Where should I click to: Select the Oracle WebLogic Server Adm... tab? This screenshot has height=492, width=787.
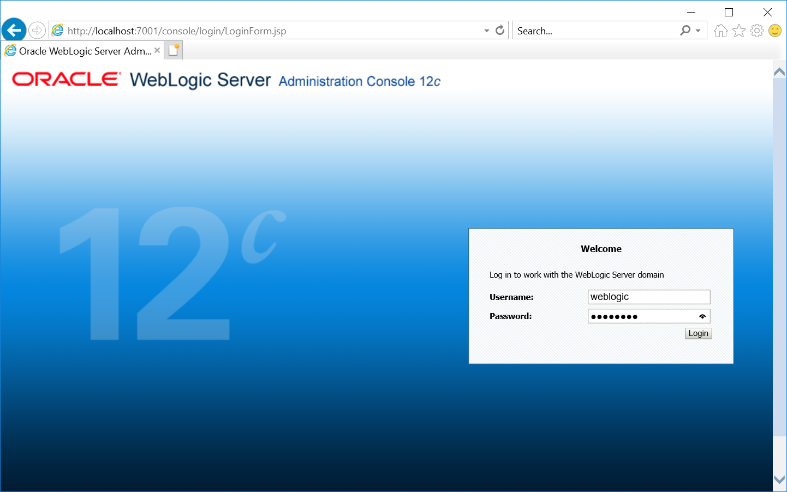[82, 51]
